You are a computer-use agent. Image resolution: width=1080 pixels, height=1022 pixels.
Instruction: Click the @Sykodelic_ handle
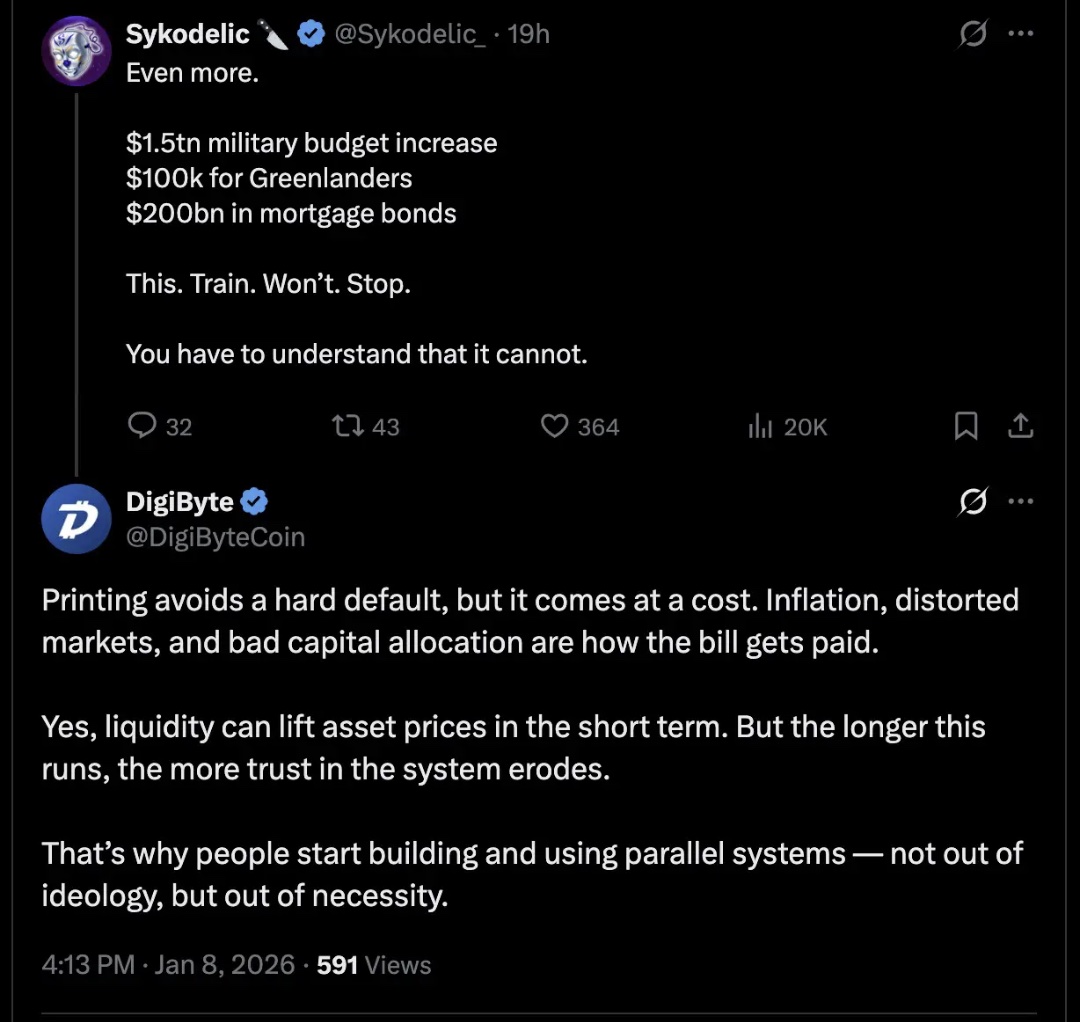click(410, 35)
